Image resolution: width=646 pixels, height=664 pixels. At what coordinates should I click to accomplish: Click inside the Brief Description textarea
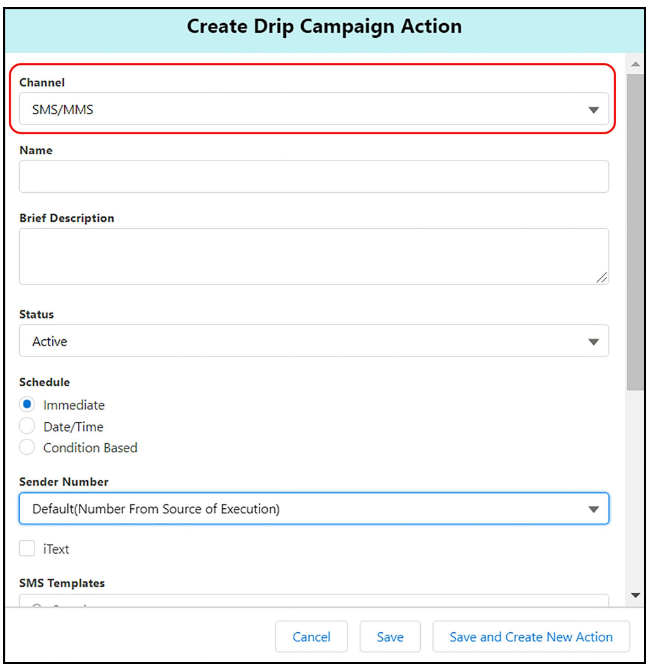(x=313, y=256)
